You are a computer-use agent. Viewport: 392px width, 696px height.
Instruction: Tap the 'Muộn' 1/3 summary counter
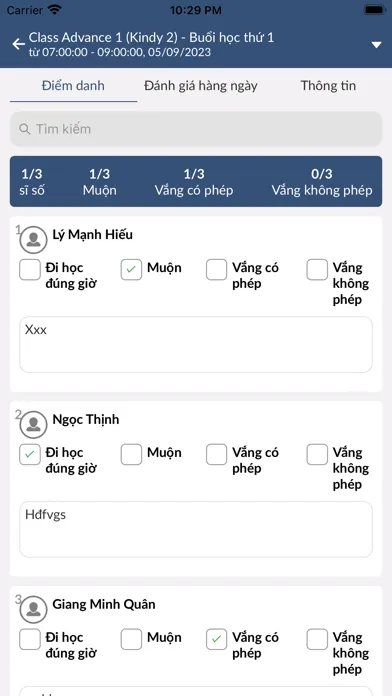[99, 182]
